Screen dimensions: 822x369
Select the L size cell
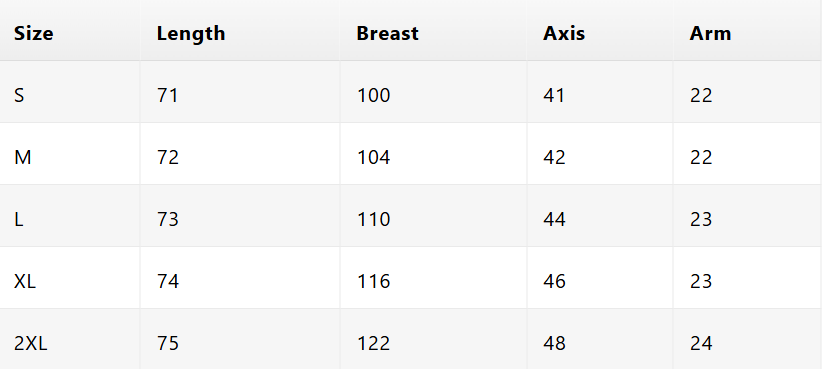(x=70, y=215)
